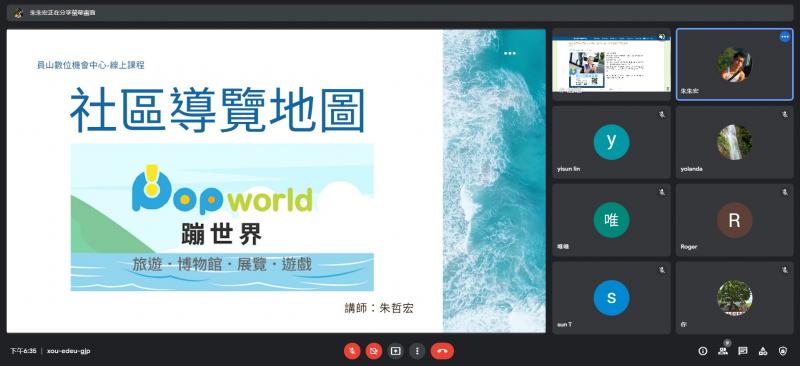Click muted mic icon on 唯 tile
The height and width of the screenshot is (366, 800).
tap(662, 192)
